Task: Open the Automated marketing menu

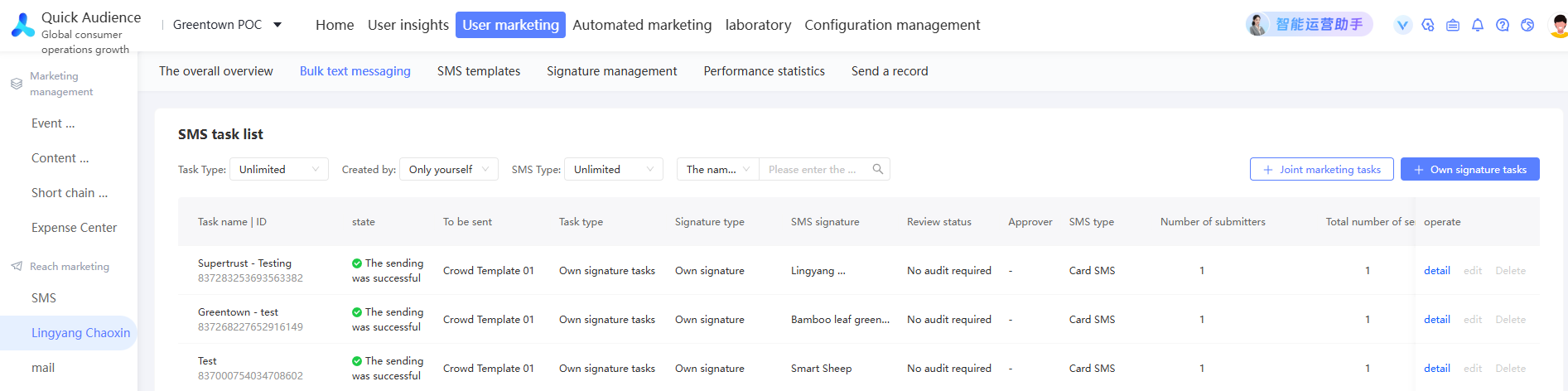Action: [x=642, y=25]
